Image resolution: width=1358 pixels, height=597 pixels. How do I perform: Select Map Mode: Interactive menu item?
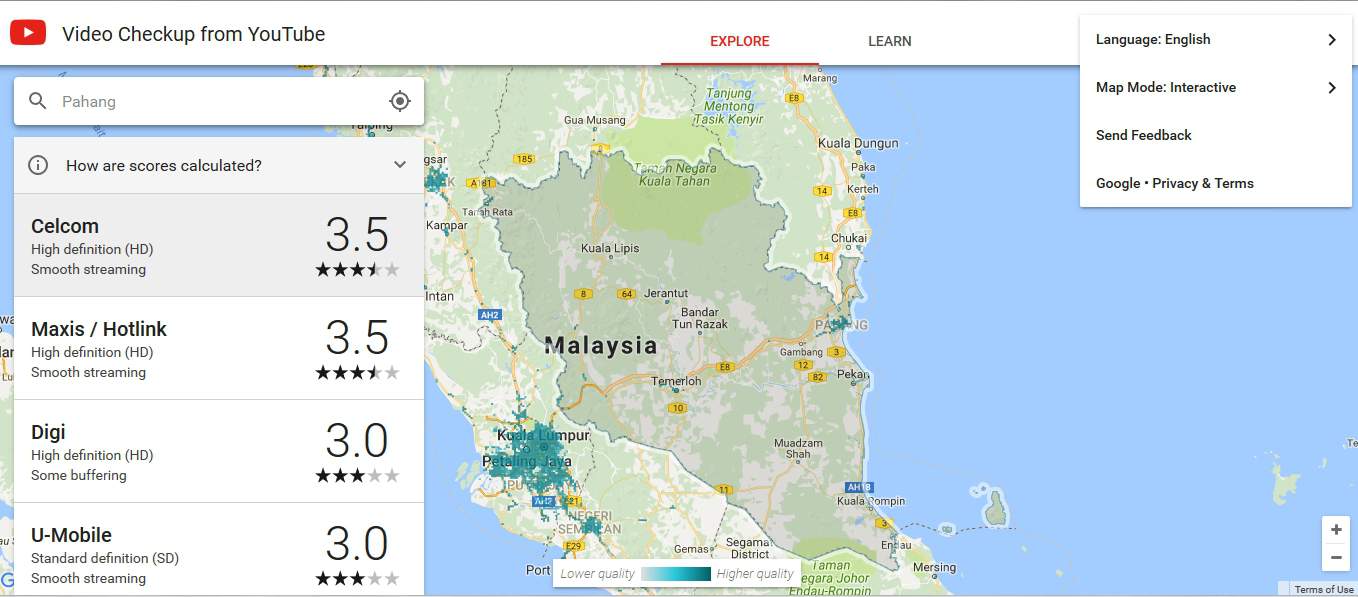click(1216, 88)
